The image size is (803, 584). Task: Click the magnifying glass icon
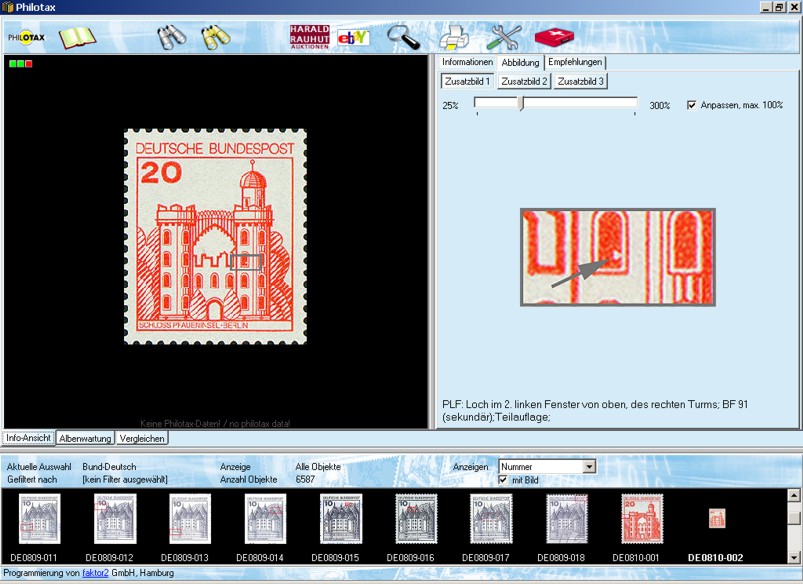pos(405,38)
